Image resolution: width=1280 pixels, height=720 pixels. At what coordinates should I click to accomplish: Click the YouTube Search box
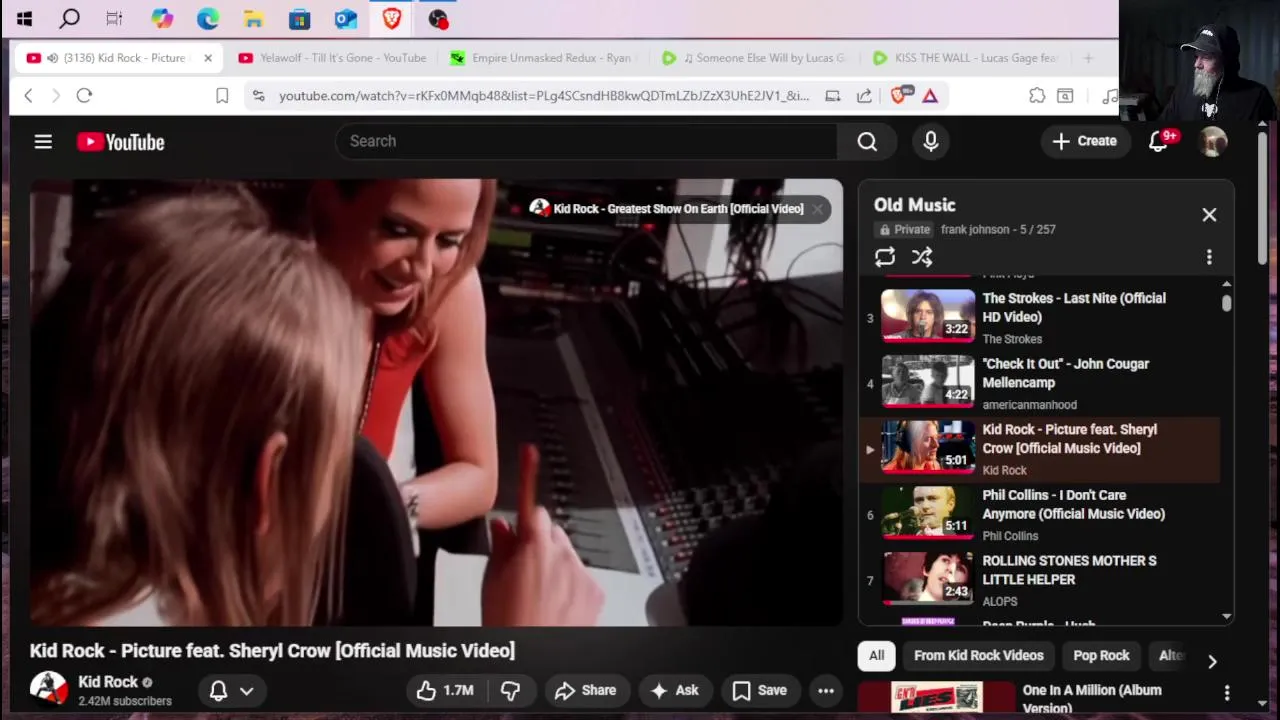pyautogui.click(x=586, y=141)
